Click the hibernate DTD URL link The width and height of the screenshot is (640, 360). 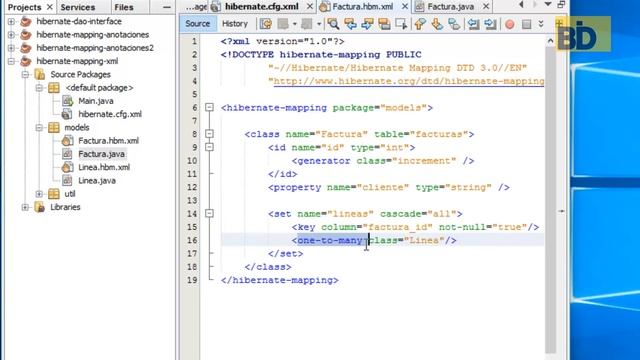point(409,81)
